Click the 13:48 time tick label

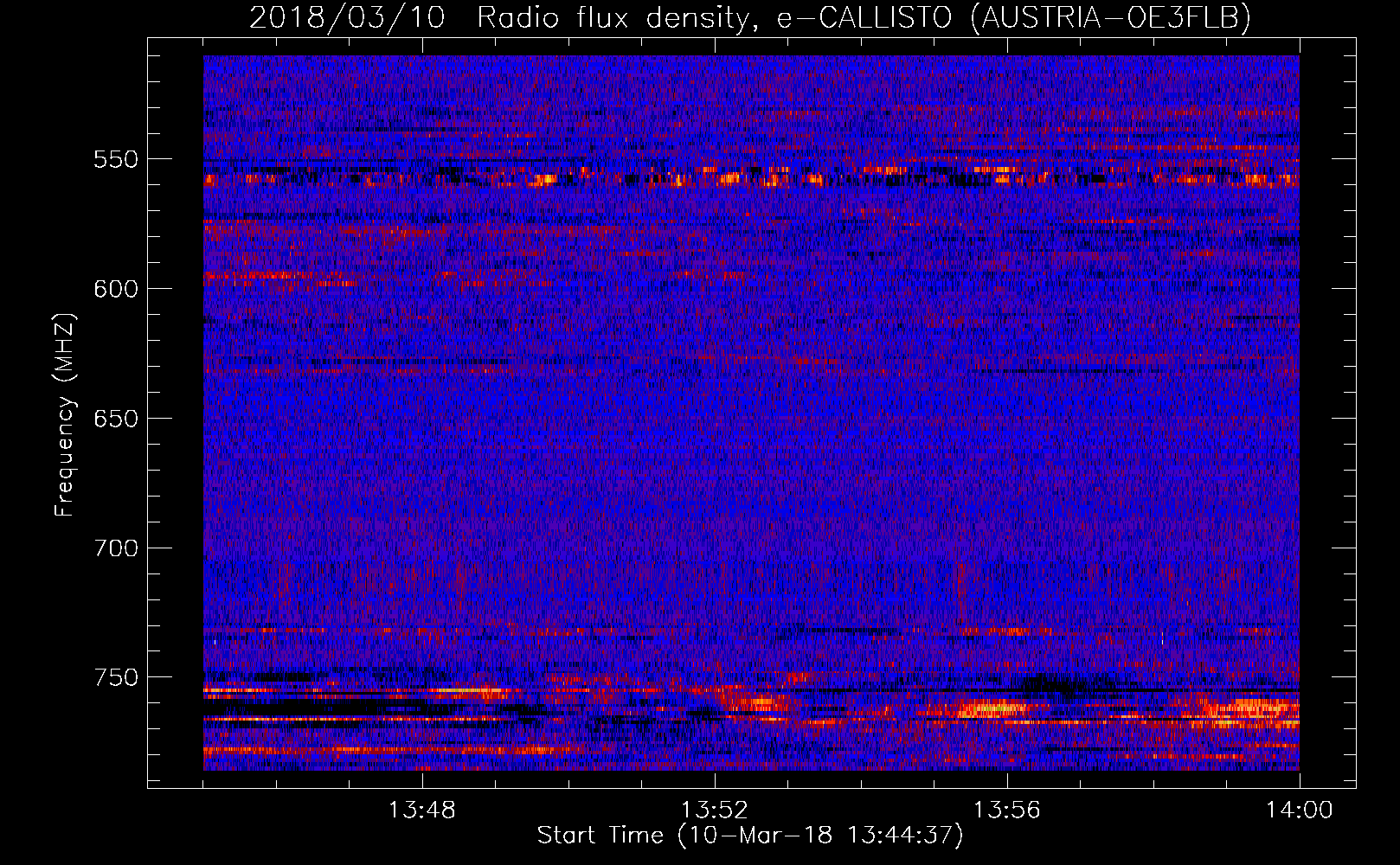pos(422,811)
